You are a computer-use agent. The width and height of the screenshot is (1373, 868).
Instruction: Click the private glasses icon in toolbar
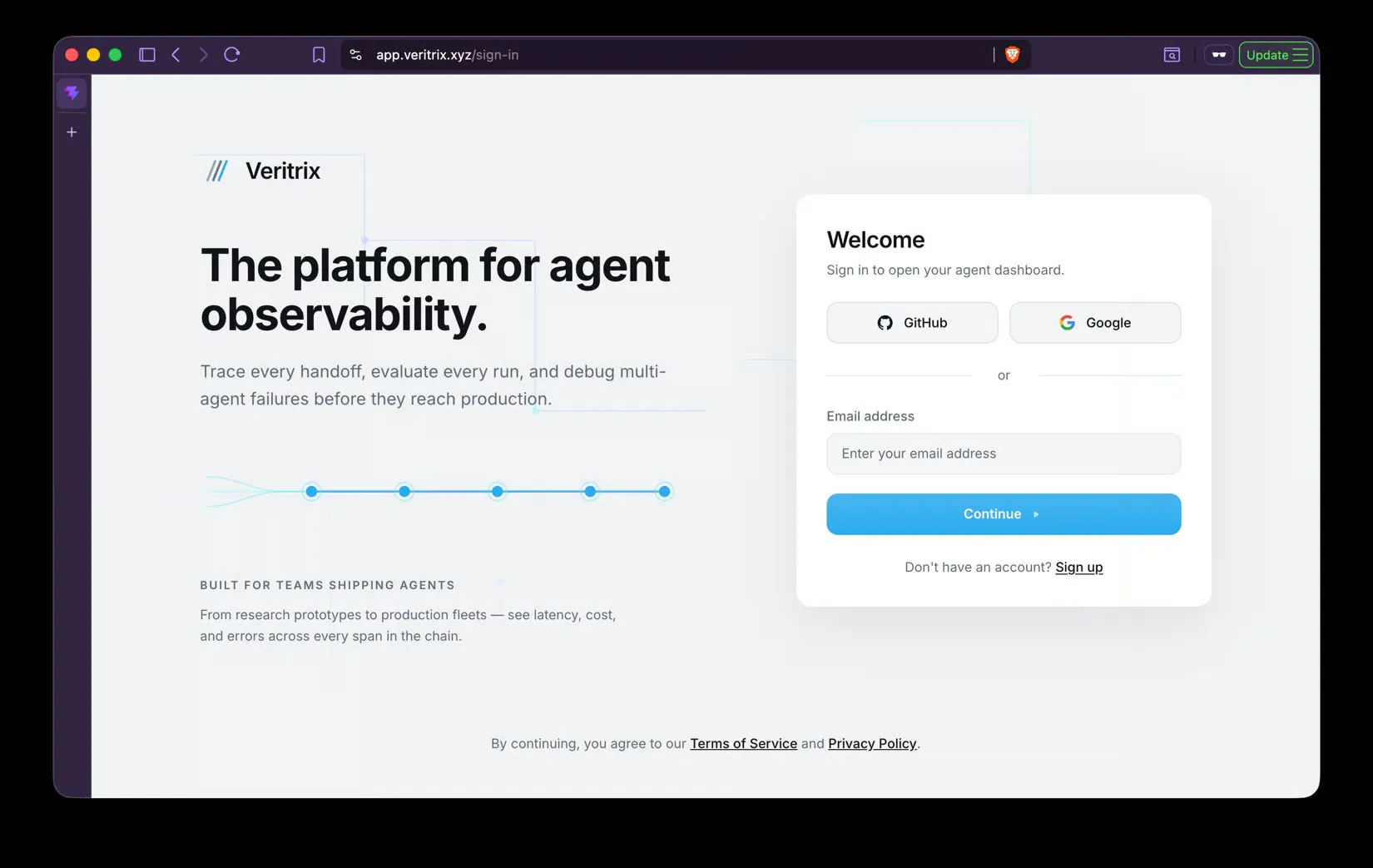pyautogui.click(x=1219, y=55)
